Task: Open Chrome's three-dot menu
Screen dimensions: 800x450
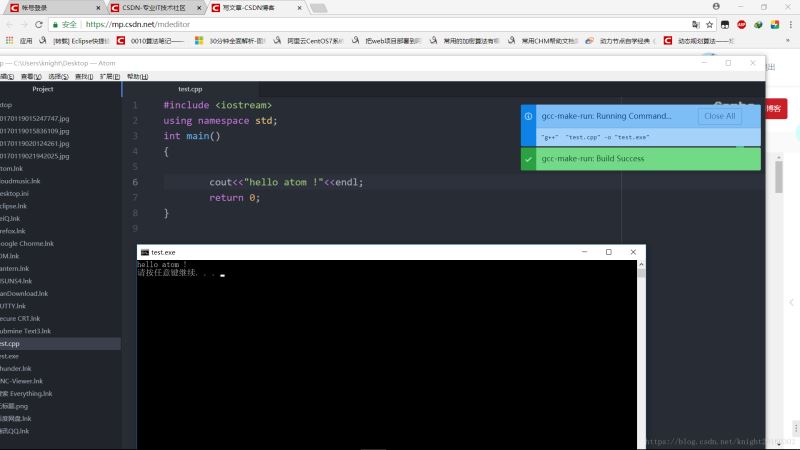Action: tap(790, 24)
